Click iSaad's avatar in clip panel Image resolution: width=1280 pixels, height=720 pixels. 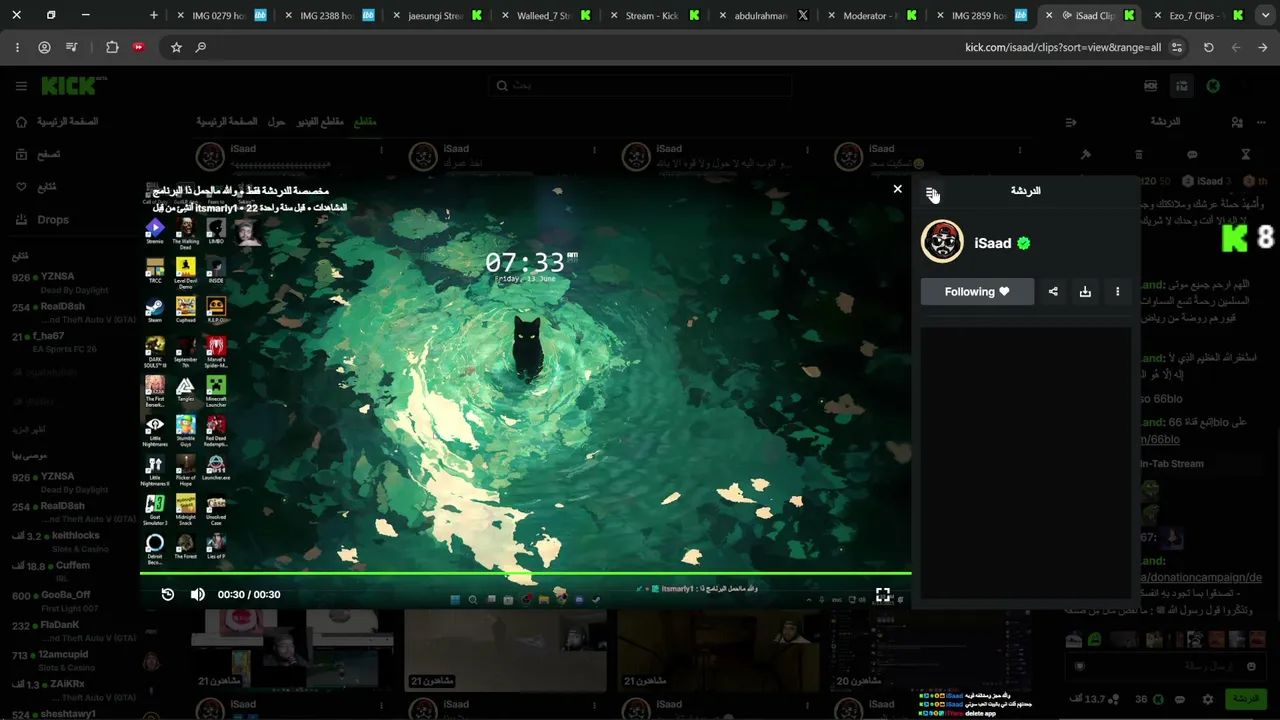coord(942,242)
